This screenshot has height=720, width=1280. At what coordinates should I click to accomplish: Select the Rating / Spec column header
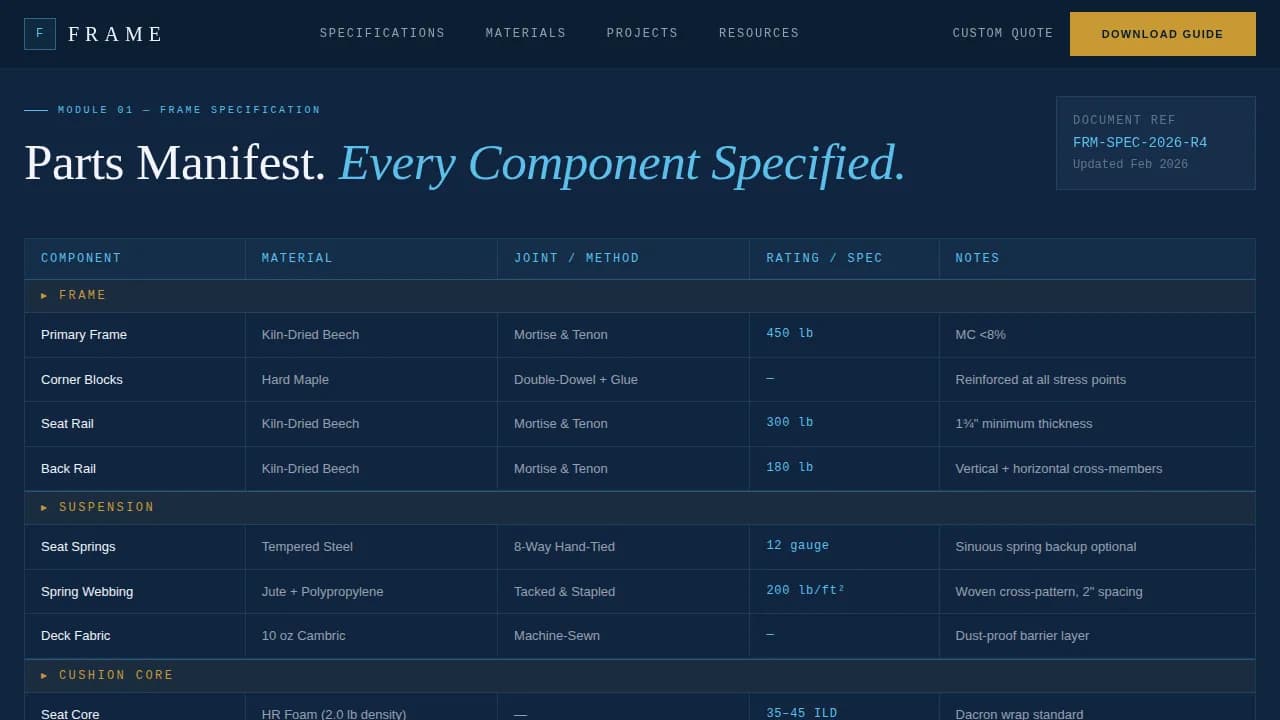point(824,258)
